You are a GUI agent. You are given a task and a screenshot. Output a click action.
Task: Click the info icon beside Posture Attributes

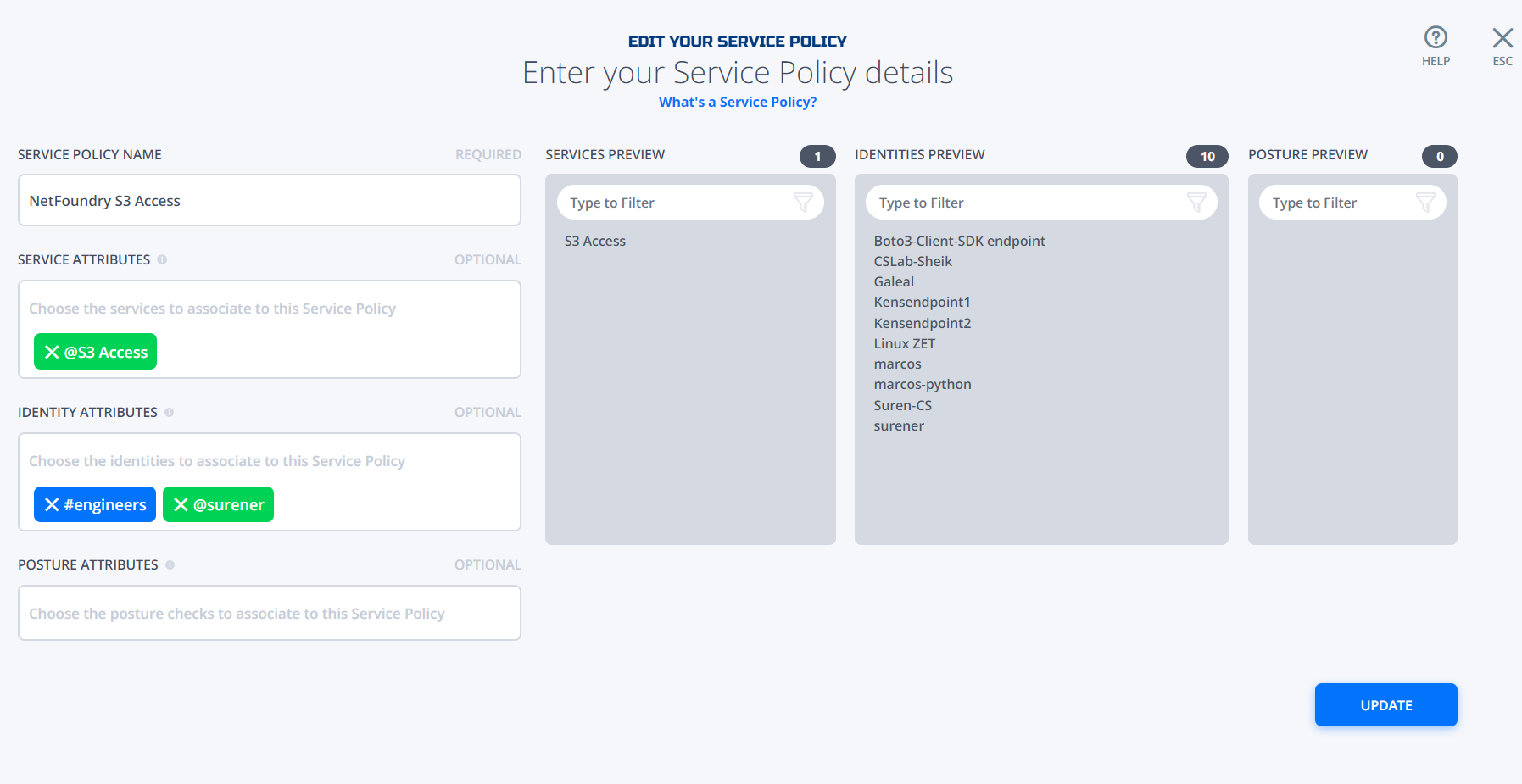170,564
